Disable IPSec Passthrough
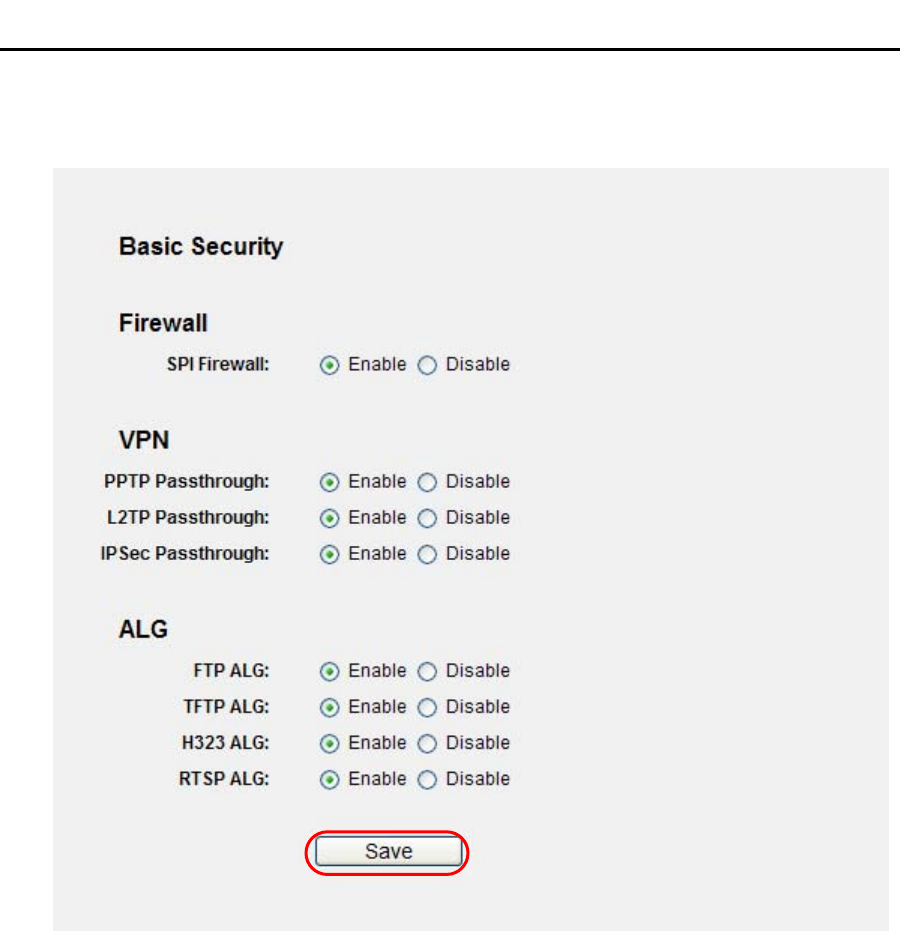 click(x=427, y=555)
